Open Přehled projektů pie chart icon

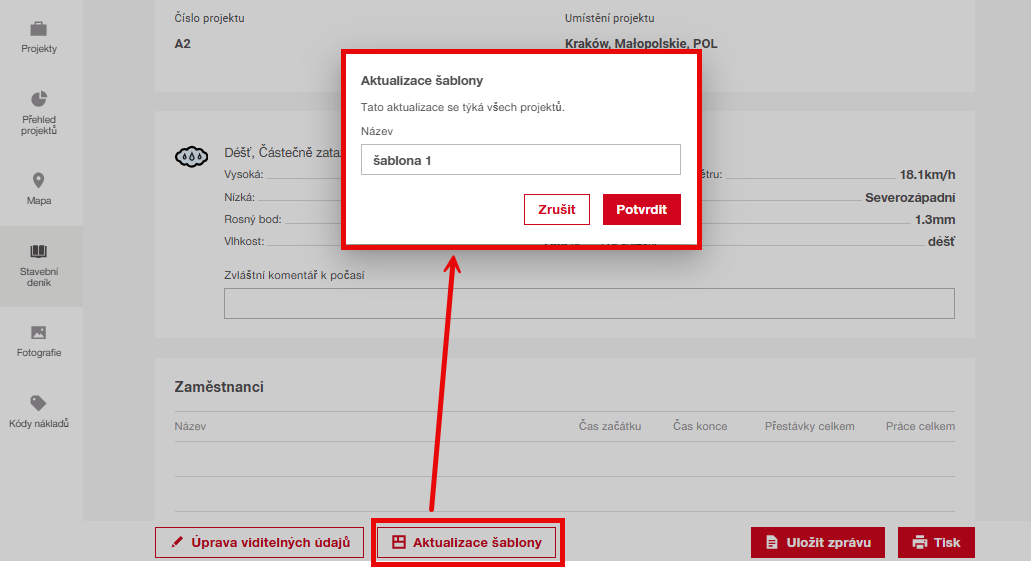39,99
